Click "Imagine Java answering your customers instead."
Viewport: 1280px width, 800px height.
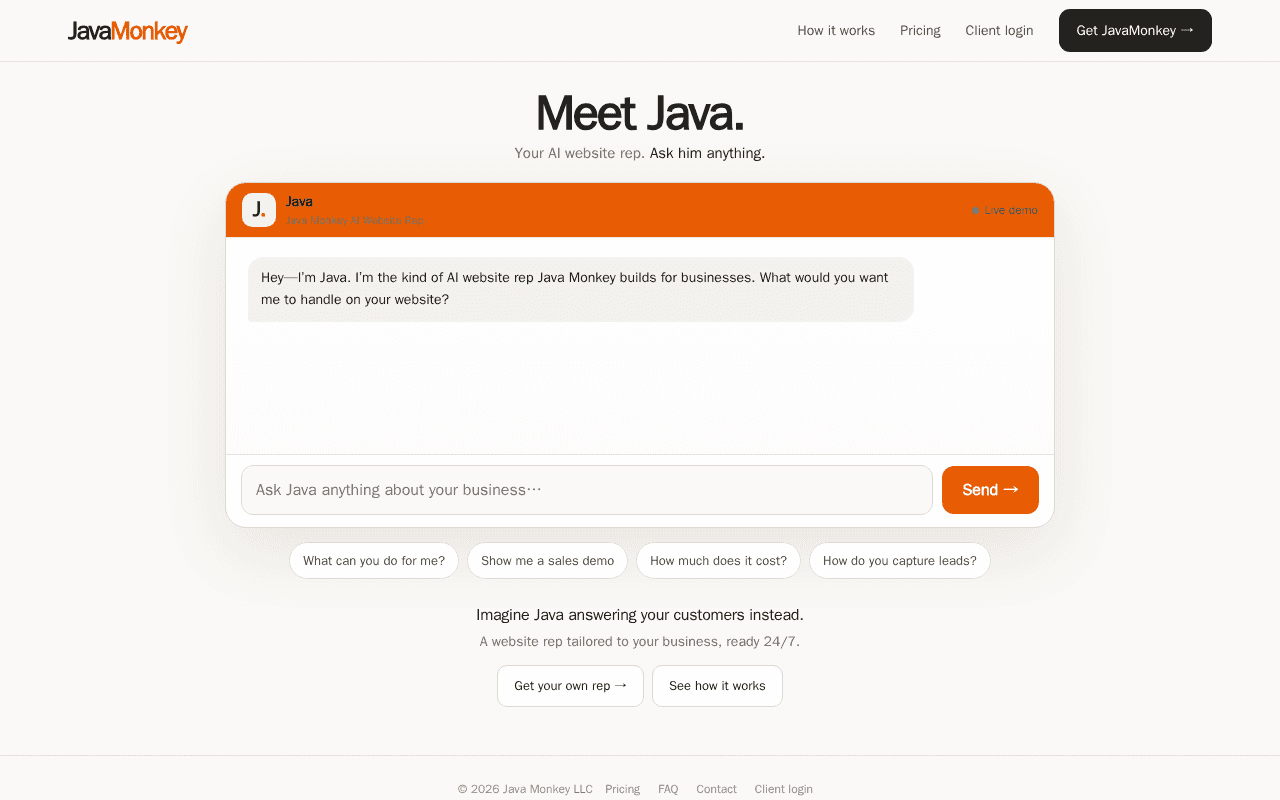[640, 615]
